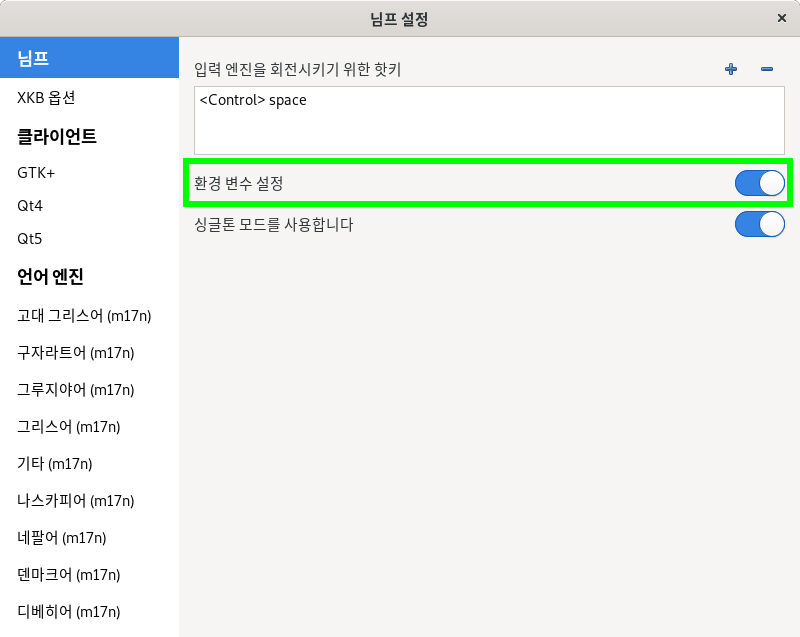
Task: Select 디베히어 (m17n) engine
Action: [x=89, y=611]
